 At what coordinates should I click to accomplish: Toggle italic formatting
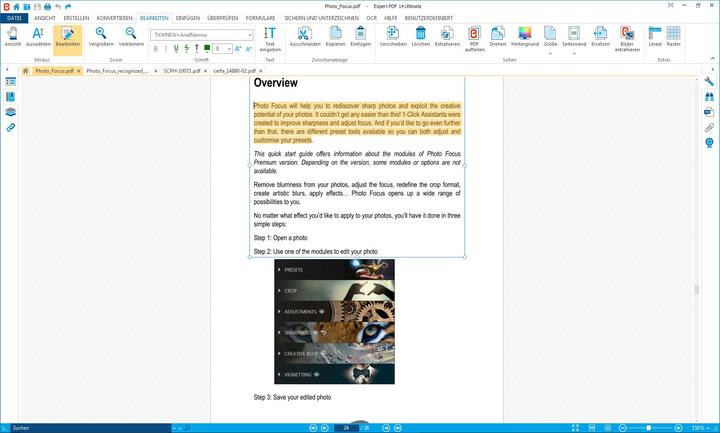click(166, 49)
